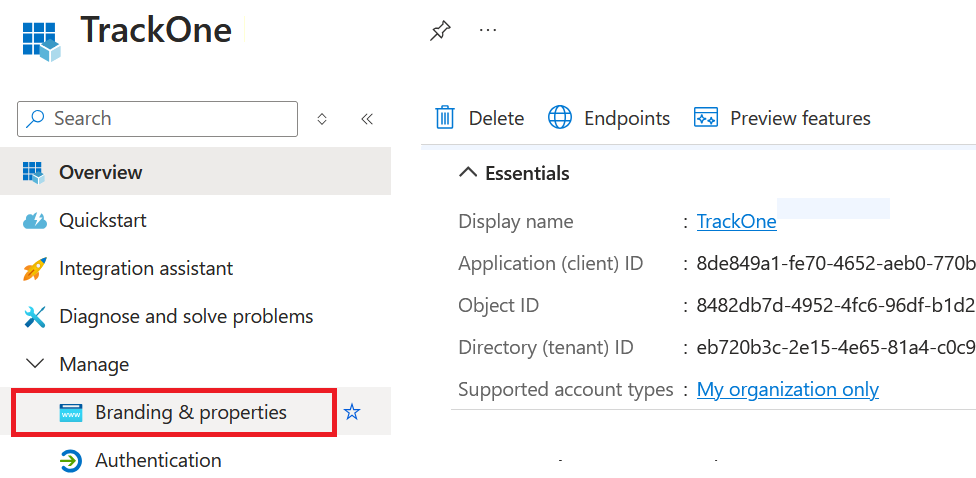Click the Directory (tenant) ID value
The image size is (976, 478).
(836, 347)
